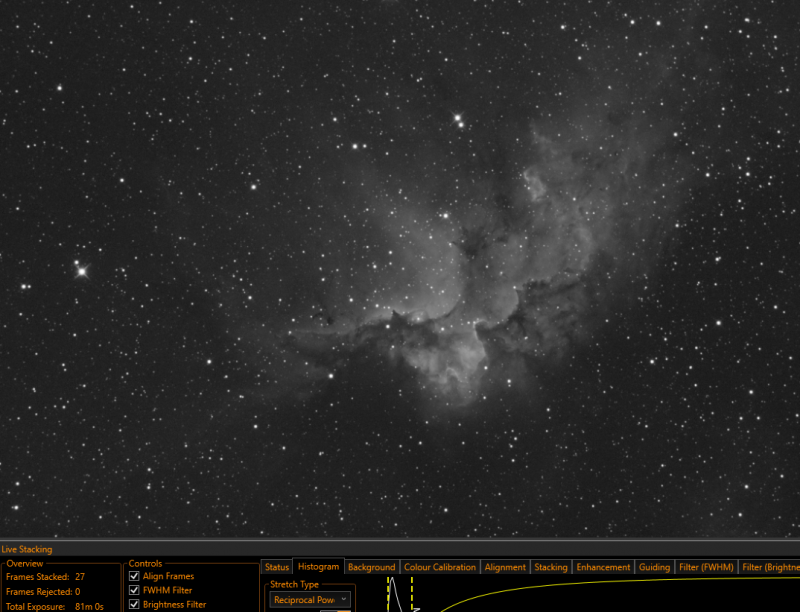Screen dimensions: 800x612
Task: Click the left yellow dashed histogram marker
Action: point(388,594)
